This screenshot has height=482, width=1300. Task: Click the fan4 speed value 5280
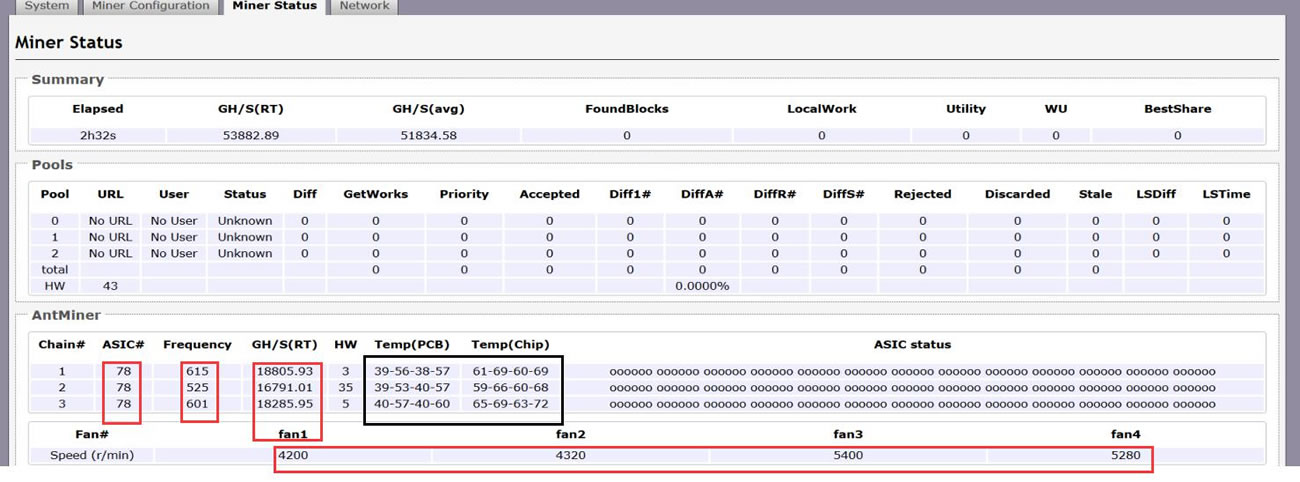point(1125,455)
